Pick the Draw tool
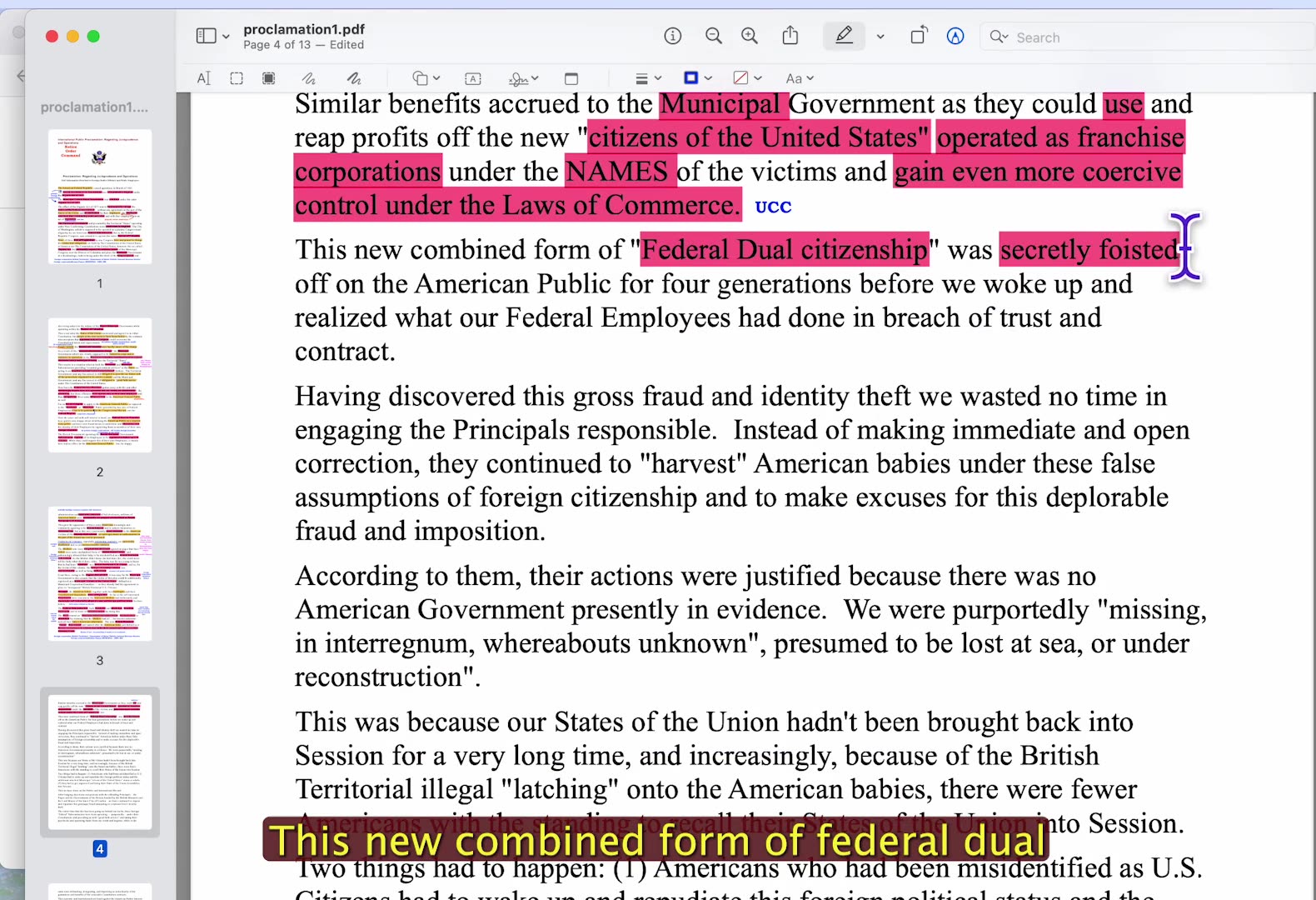 tap(354, 78)
